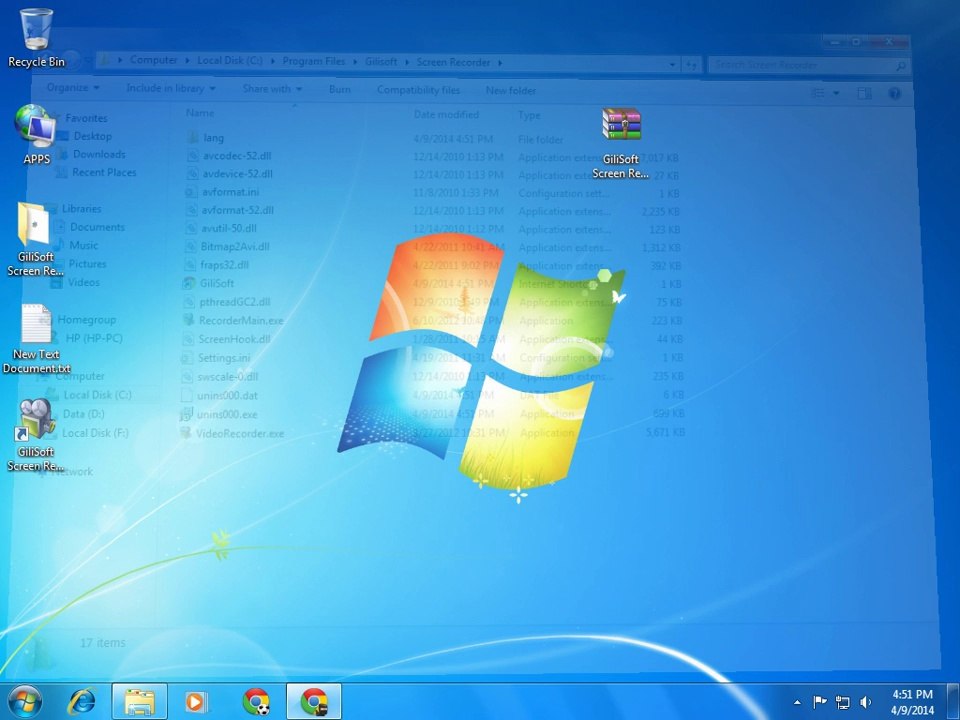This screenshot has width=960, height=720.
Task: Select Homegroup in the navigation pane
Action: coord(86,320)
